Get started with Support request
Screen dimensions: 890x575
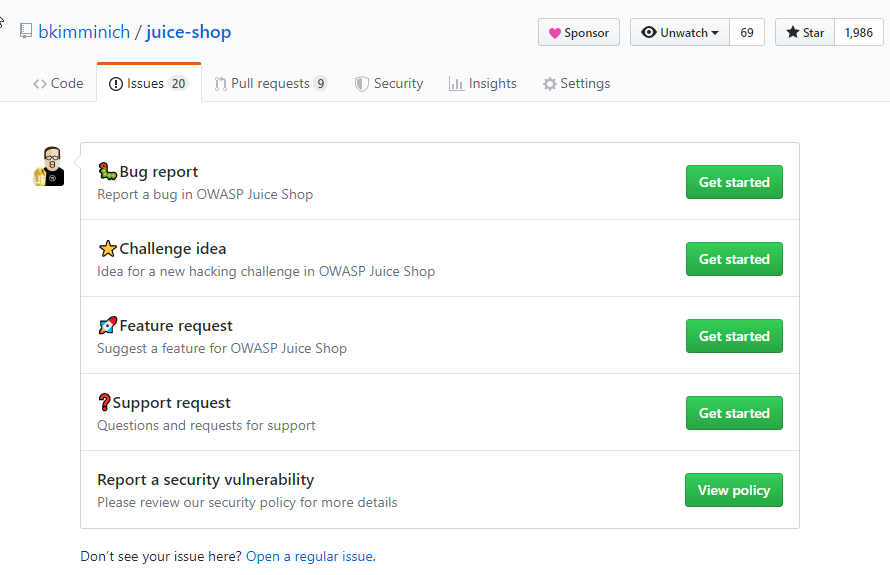734,413
